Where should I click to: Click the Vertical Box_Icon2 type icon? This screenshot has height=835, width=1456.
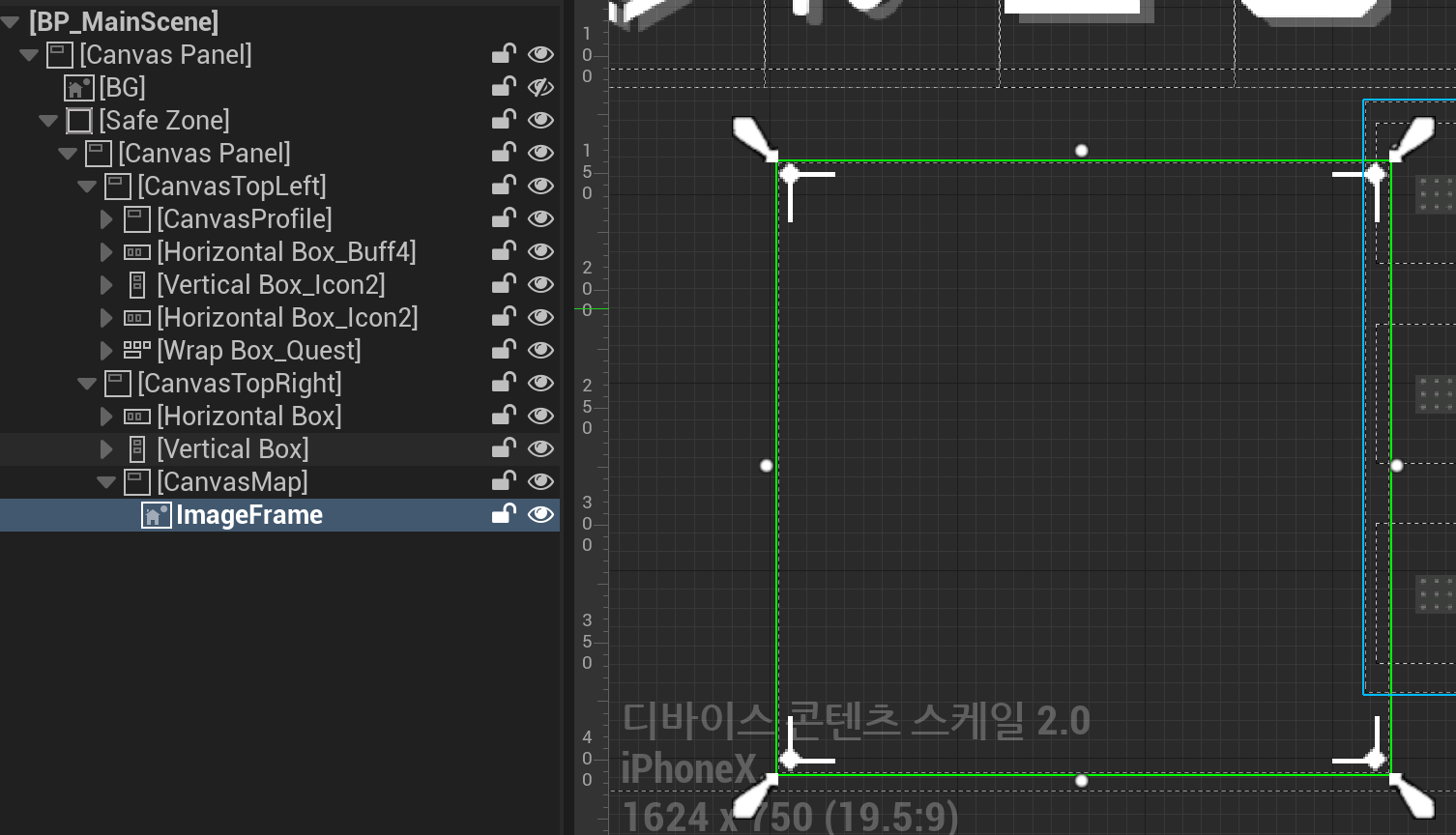136,285
